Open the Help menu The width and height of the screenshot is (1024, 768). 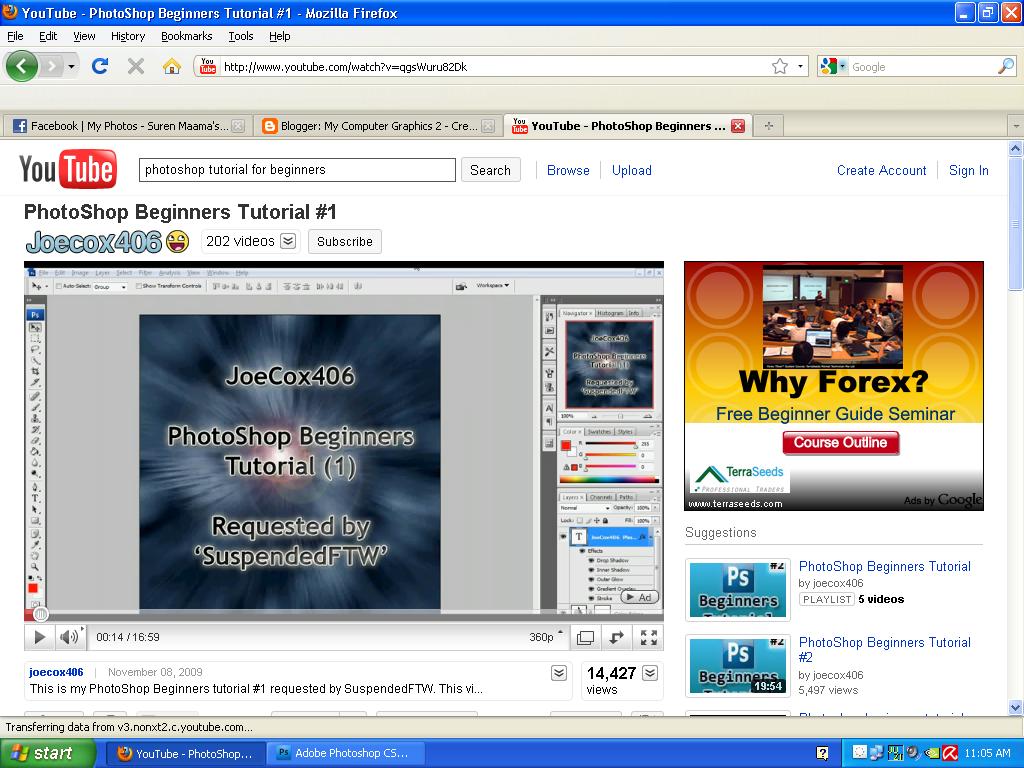click(x=280, y=36)
